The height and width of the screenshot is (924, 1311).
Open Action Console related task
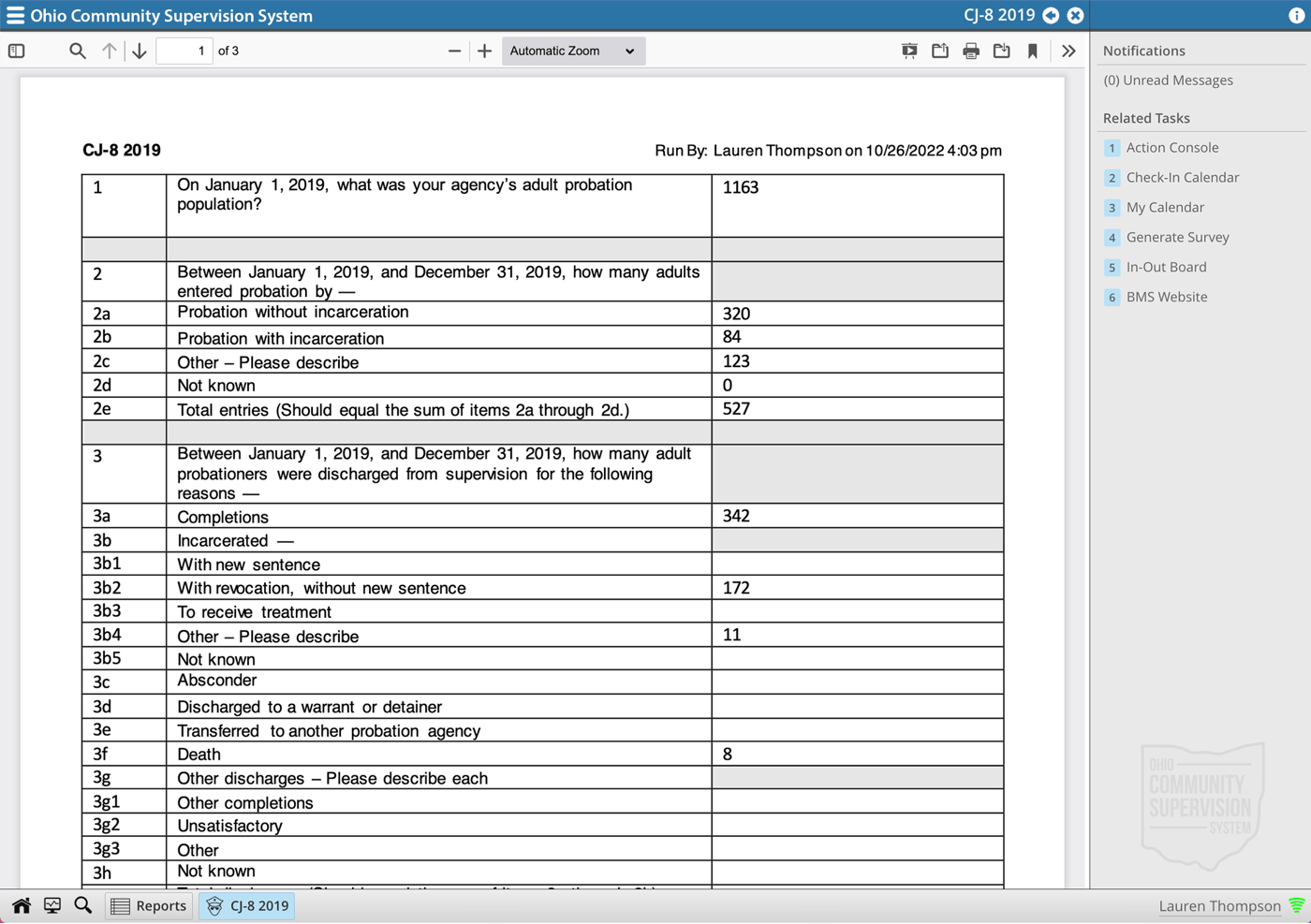pos(1171,147)
